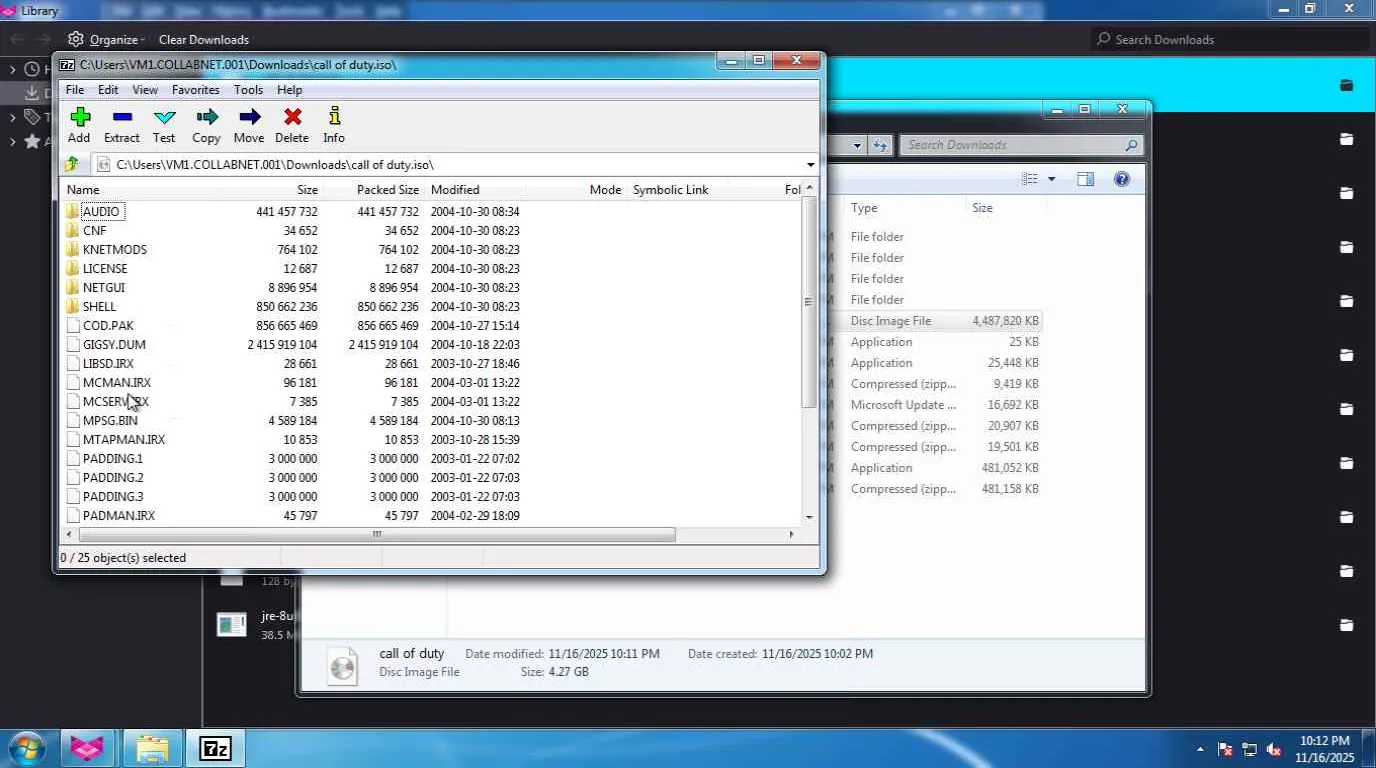Extract files with the Extract toolbar icon
Screen dimensions: 1376x768
coord(122,117)
